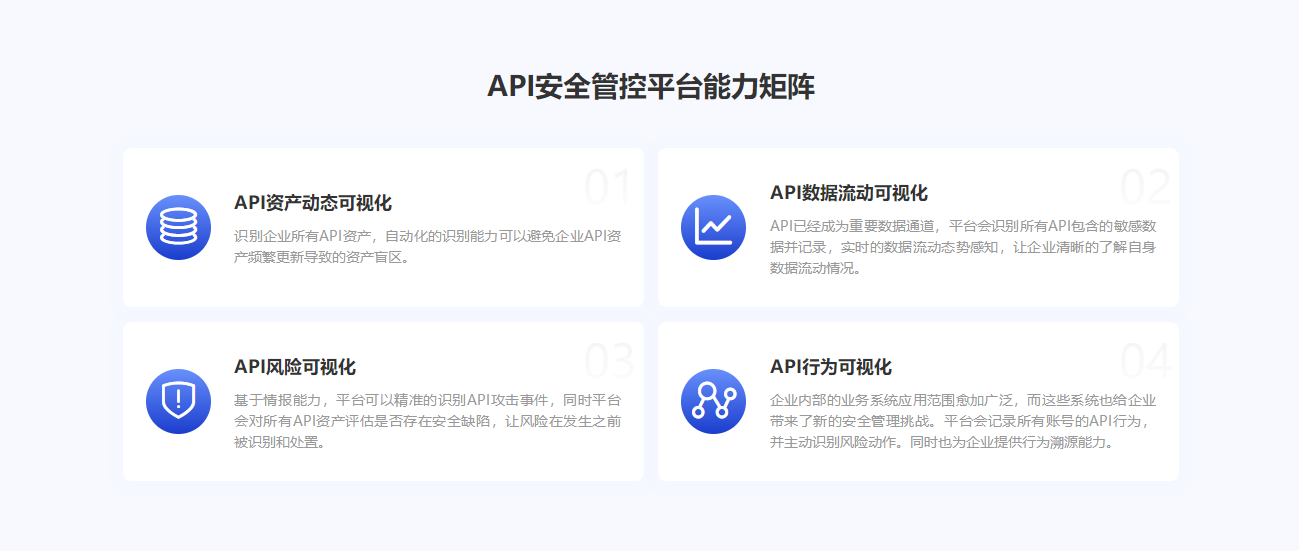Select the top-right API data flow capability card
This screenshot has height=557, width=1299.
click(918, 290)
